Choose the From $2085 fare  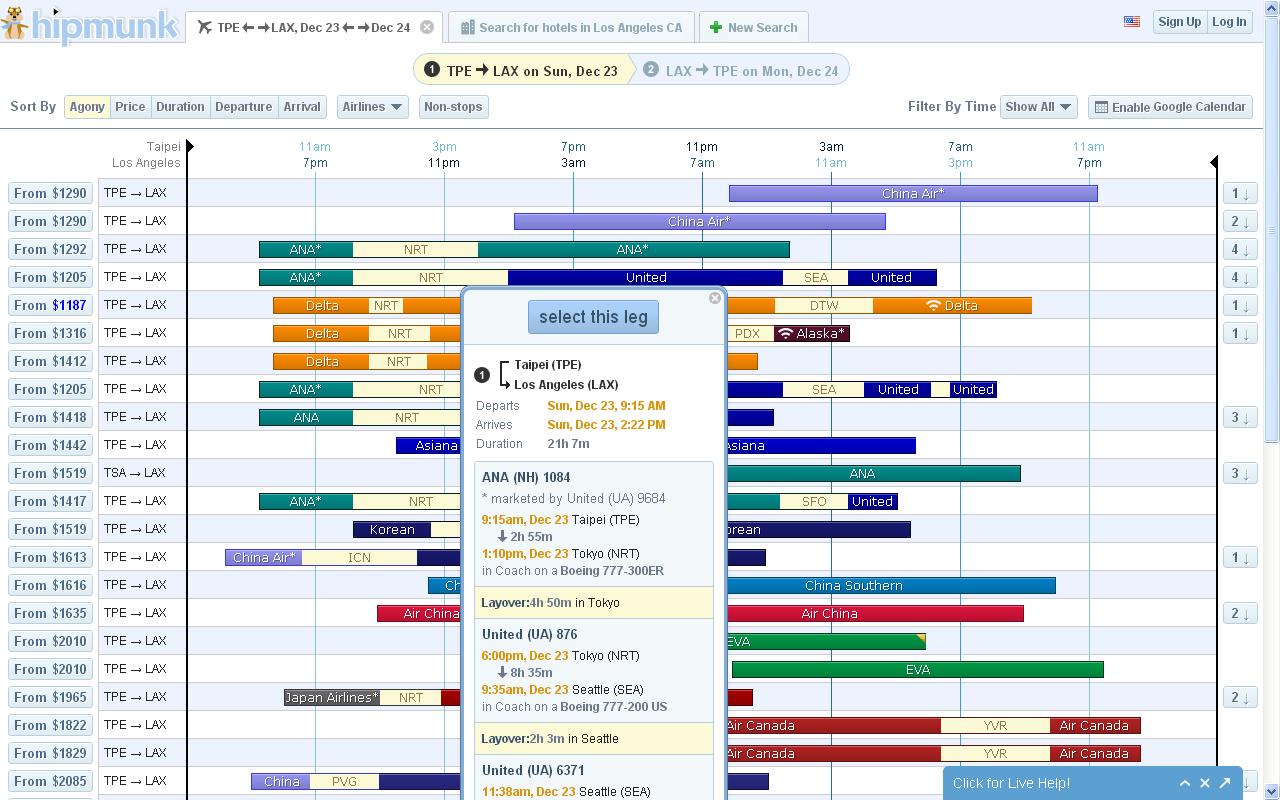[51, 781]
